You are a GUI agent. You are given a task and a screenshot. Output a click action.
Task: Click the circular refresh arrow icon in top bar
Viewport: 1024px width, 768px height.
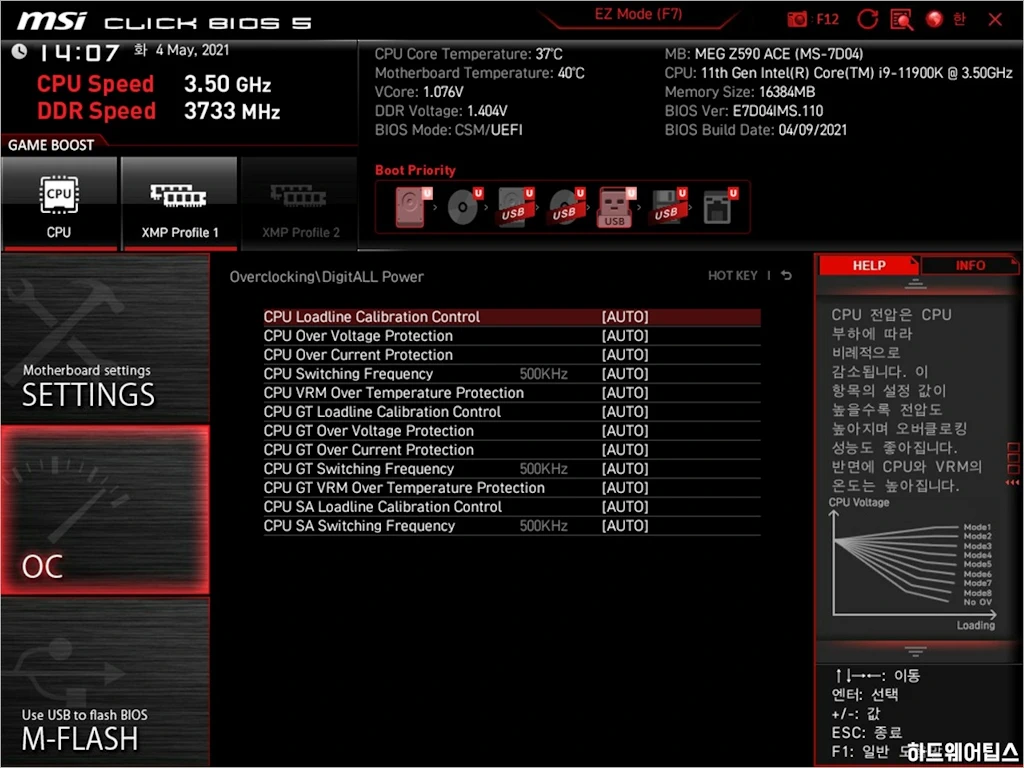pyautogui.click(x=867, y=20)
